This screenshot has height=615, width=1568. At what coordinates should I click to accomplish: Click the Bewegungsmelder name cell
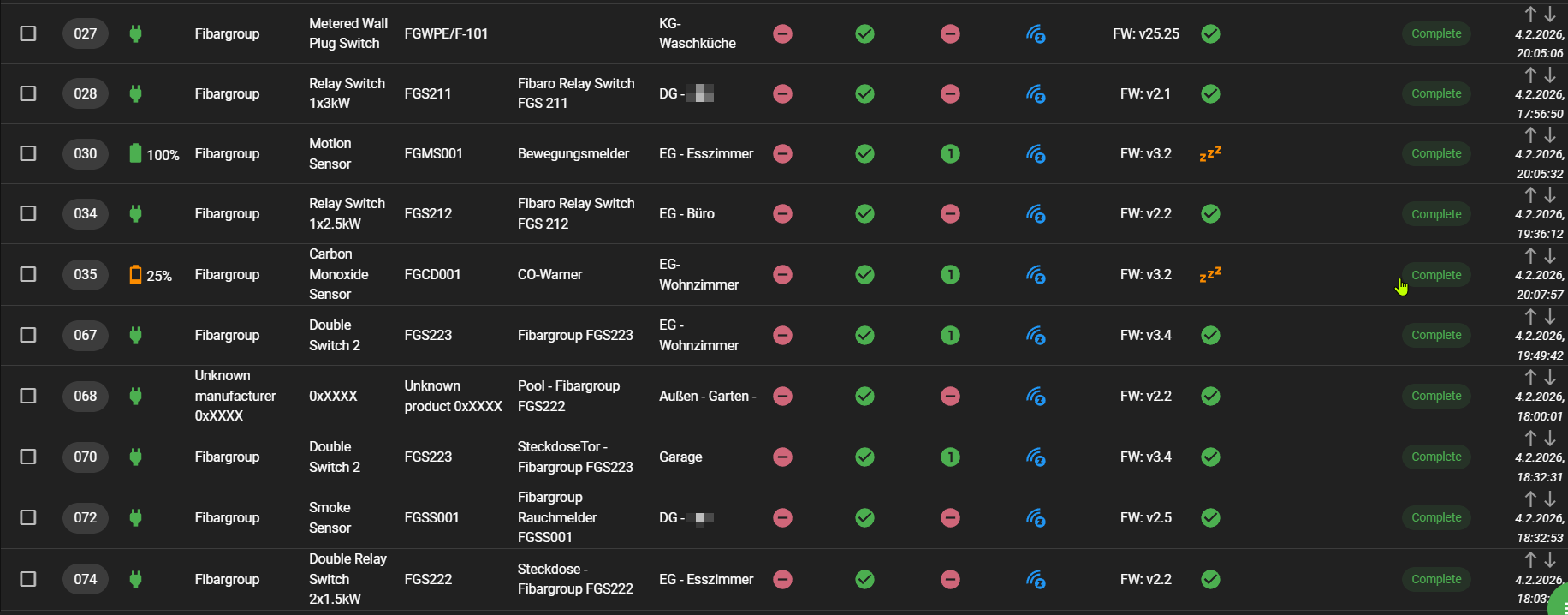[573, 153]
